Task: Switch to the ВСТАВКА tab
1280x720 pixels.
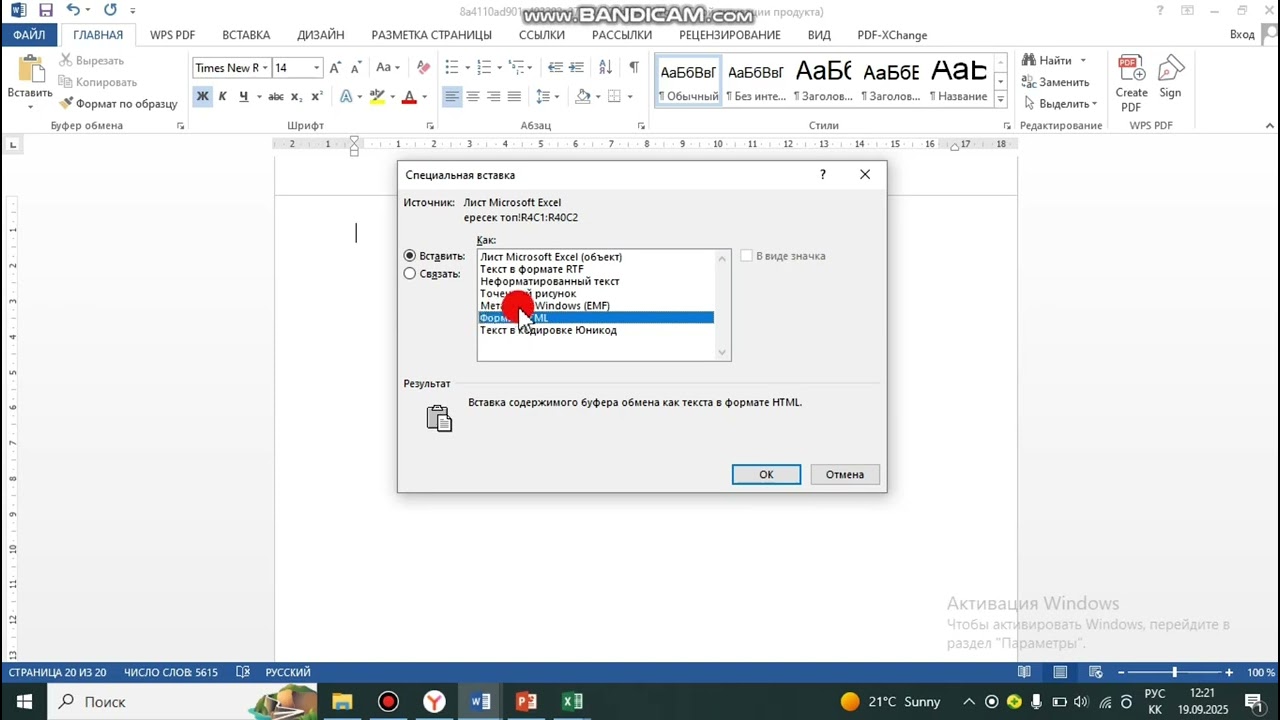Action: pyautogui.click(x=246, y=34)
